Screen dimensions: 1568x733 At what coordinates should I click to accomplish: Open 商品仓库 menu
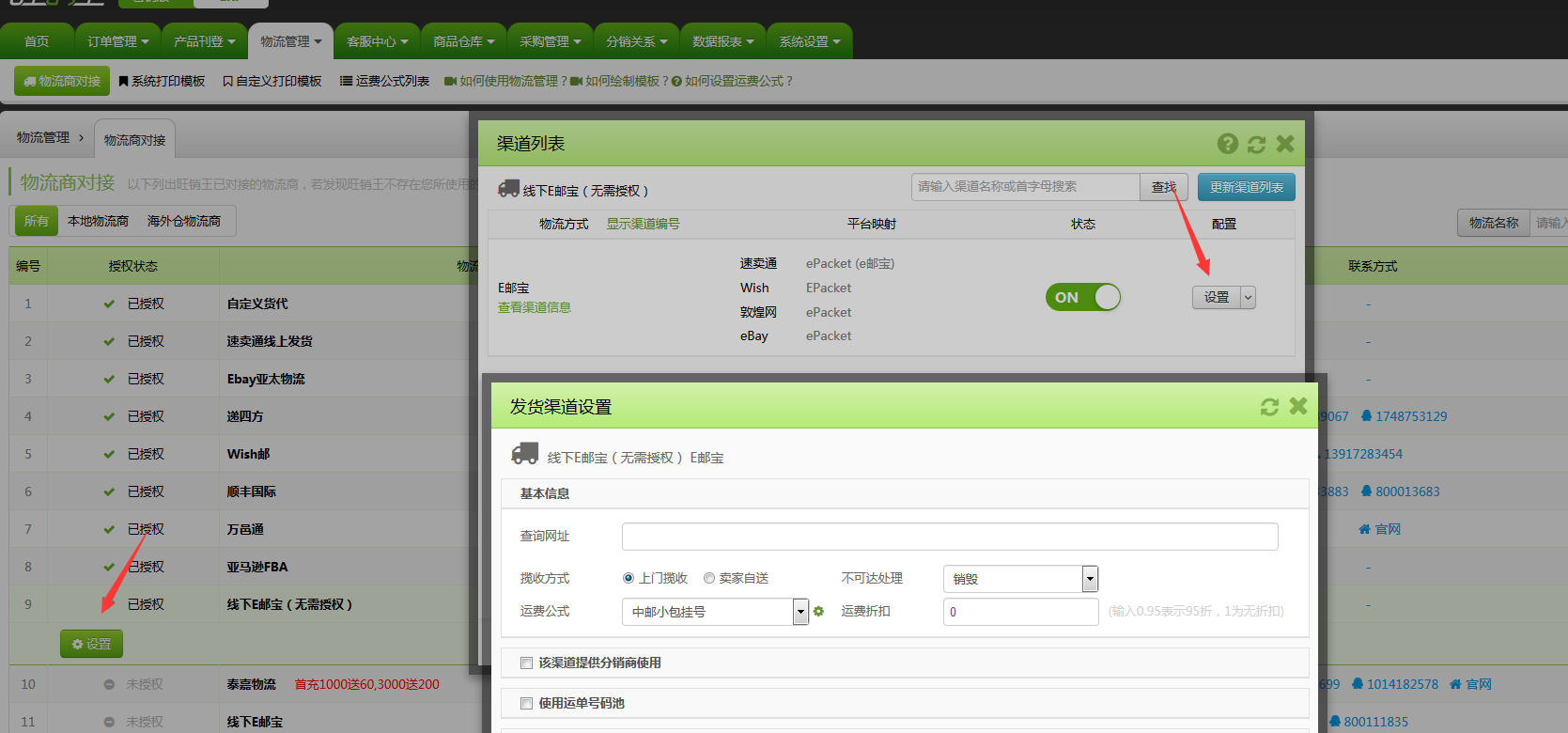click(x=463, y=41)
